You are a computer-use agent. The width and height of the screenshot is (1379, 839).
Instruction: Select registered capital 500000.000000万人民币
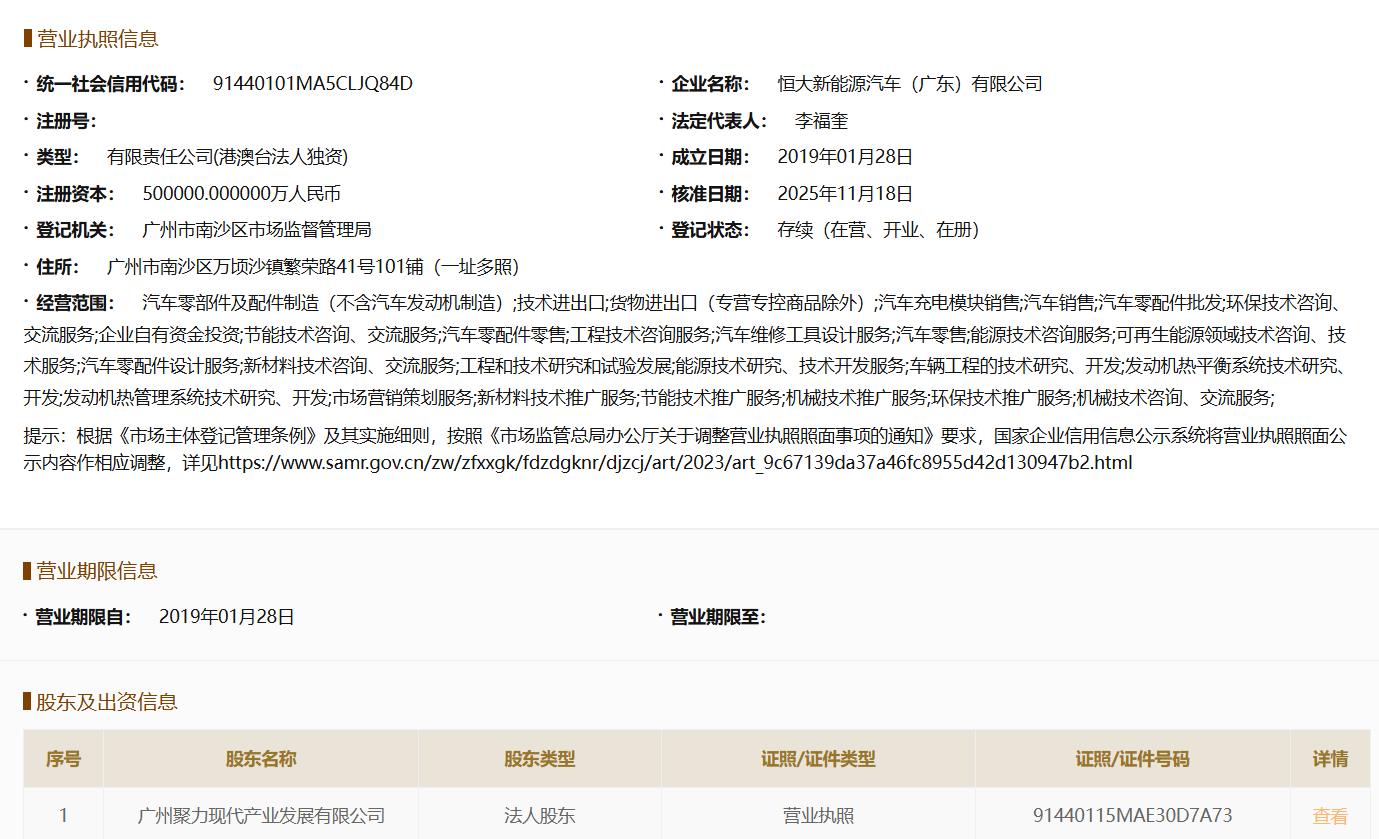tap(242, 194)
